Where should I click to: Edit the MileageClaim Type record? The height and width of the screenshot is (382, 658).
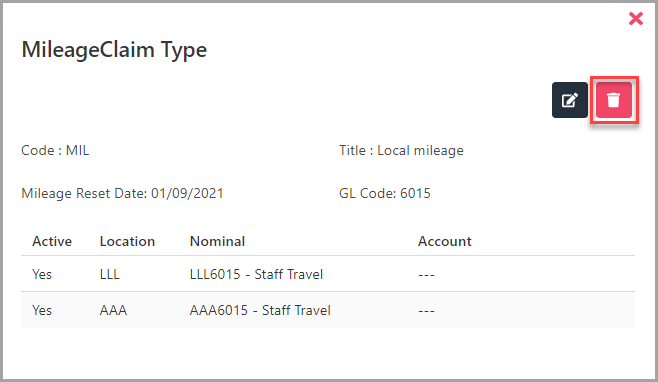tap(569, 100)
